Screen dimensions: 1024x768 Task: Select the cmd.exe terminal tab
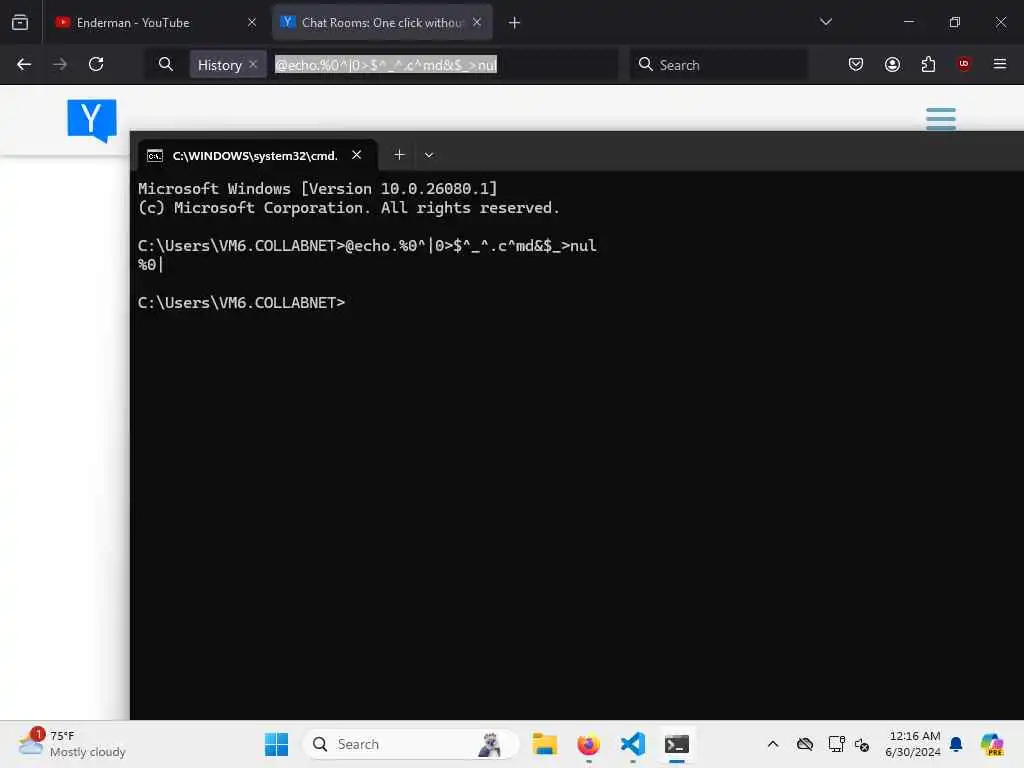[255, 155]
